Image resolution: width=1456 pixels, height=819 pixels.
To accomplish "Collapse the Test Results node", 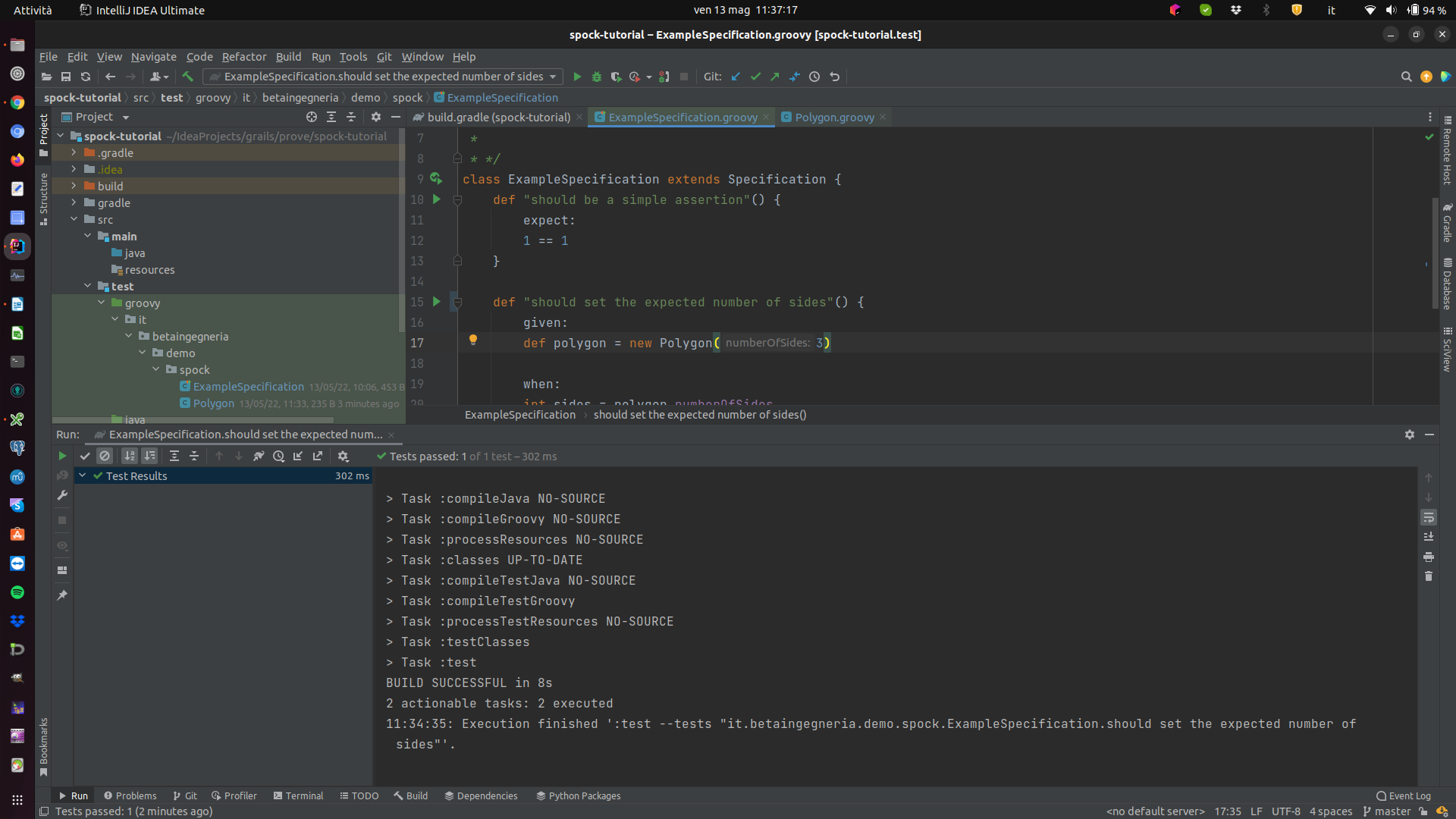I will click(x=83, y=475).
